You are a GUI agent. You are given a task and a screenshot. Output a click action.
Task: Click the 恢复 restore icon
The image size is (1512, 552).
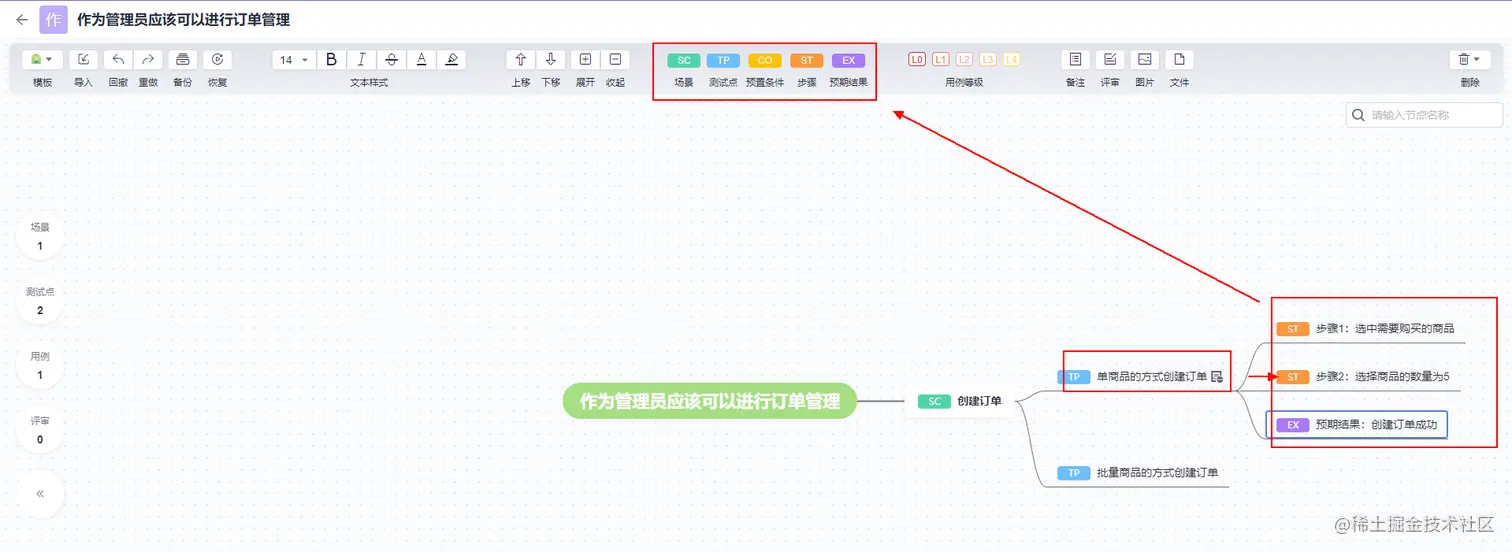point(217,60)
